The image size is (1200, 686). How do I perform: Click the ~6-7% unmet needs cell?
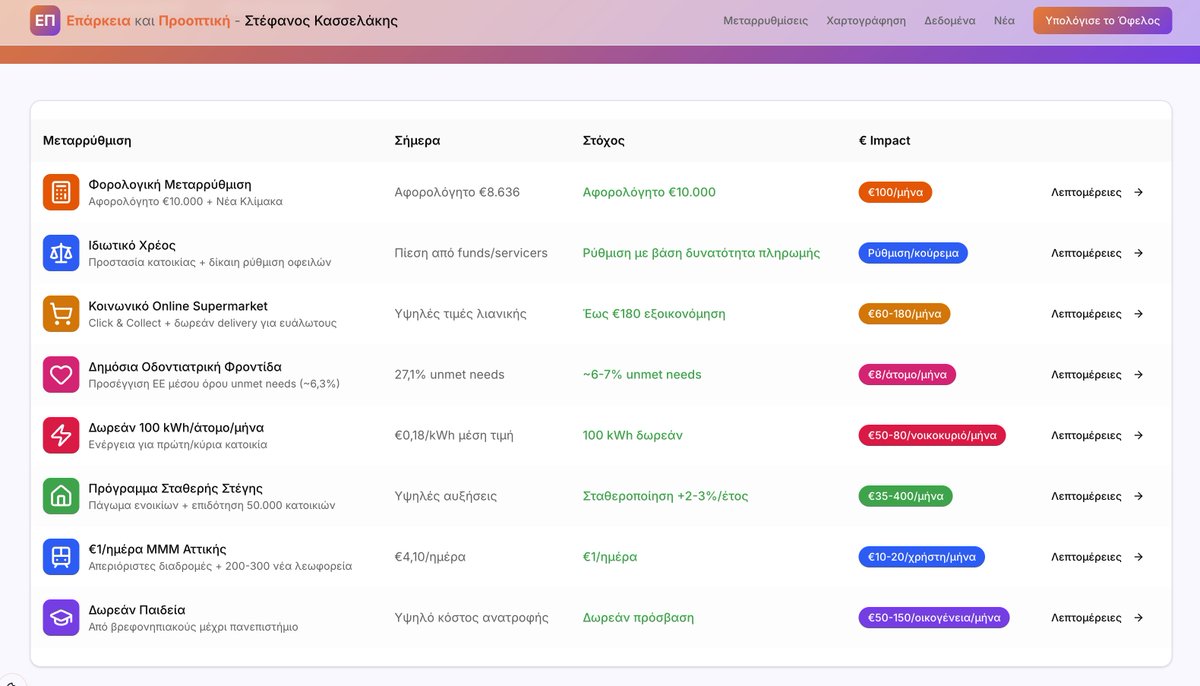point(642,374)
